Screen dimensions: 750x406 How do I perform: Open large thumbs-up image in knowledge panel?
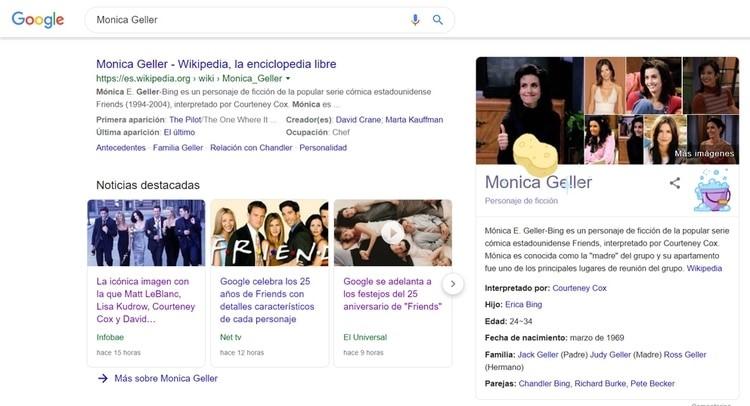point(529,110)
